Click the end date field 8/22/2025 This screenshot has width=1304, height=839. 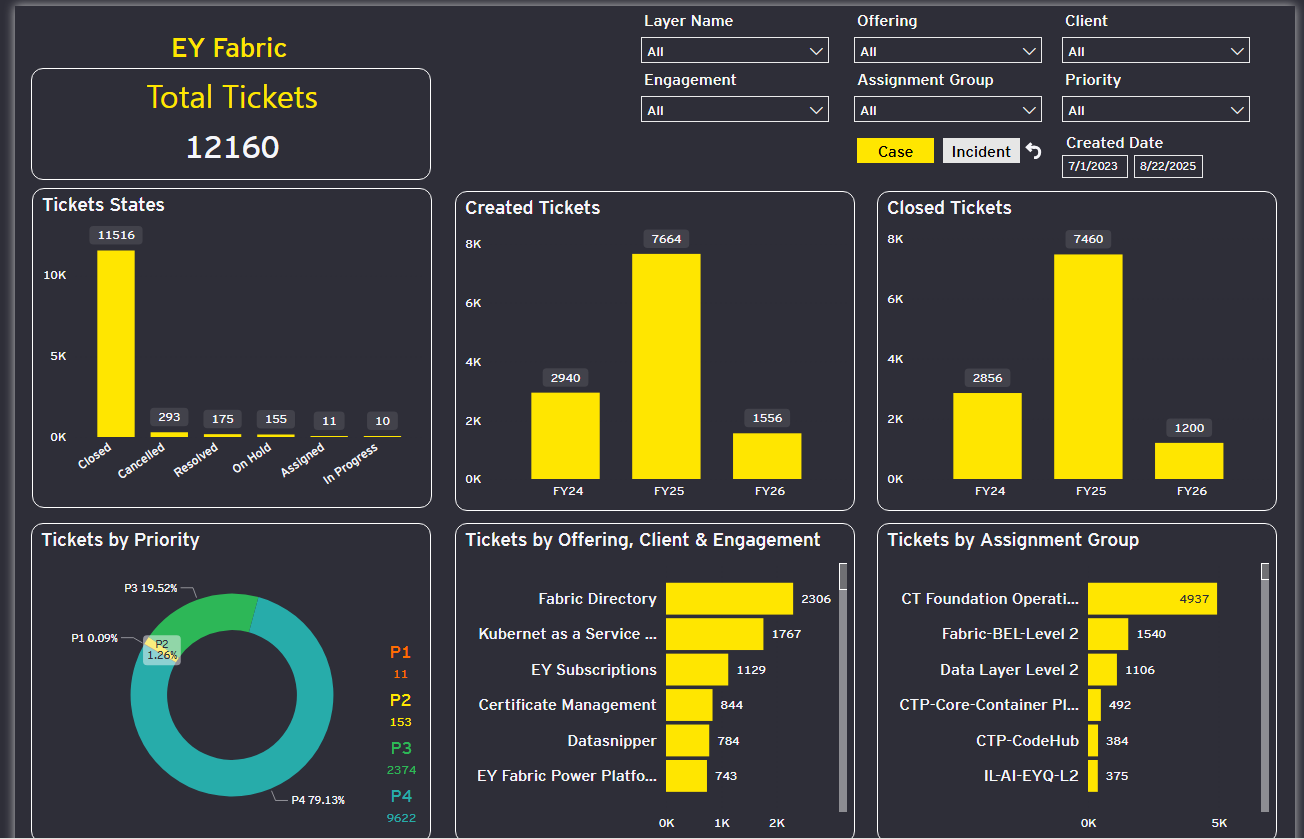coord(1168,167)
